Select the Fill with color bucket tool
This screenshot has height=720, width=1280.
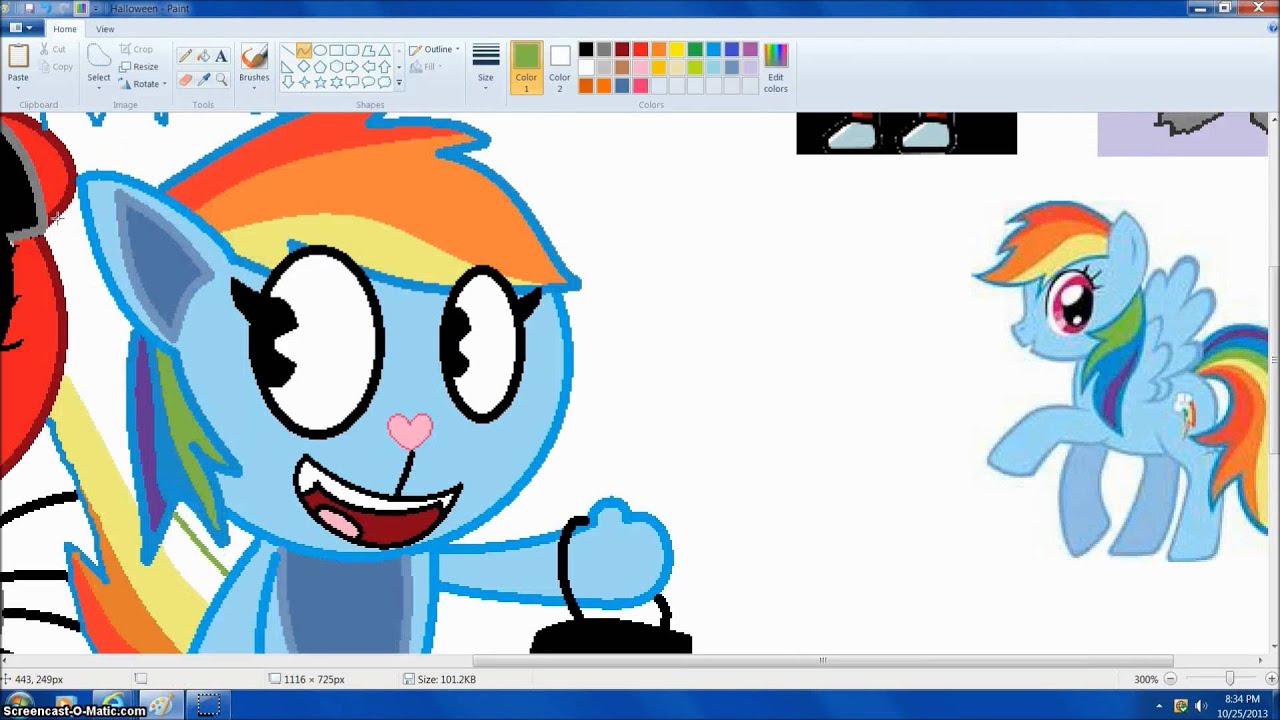[x=203, y=56]
